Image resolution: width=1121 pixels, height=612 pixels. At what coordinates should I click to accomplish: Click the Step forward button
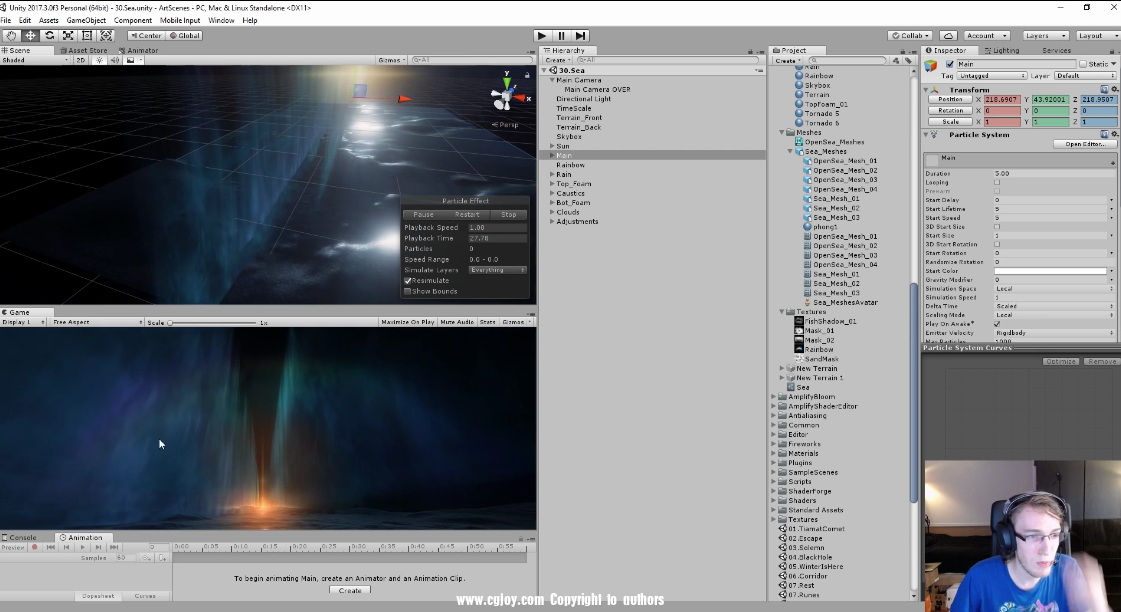580,36
